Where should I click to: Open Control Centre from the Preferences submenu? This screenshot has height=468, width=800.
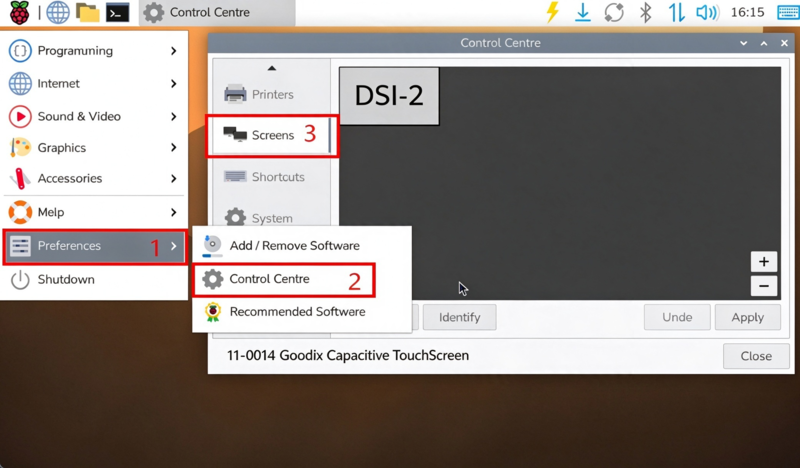pyautogui.click(x=284, y=279)
